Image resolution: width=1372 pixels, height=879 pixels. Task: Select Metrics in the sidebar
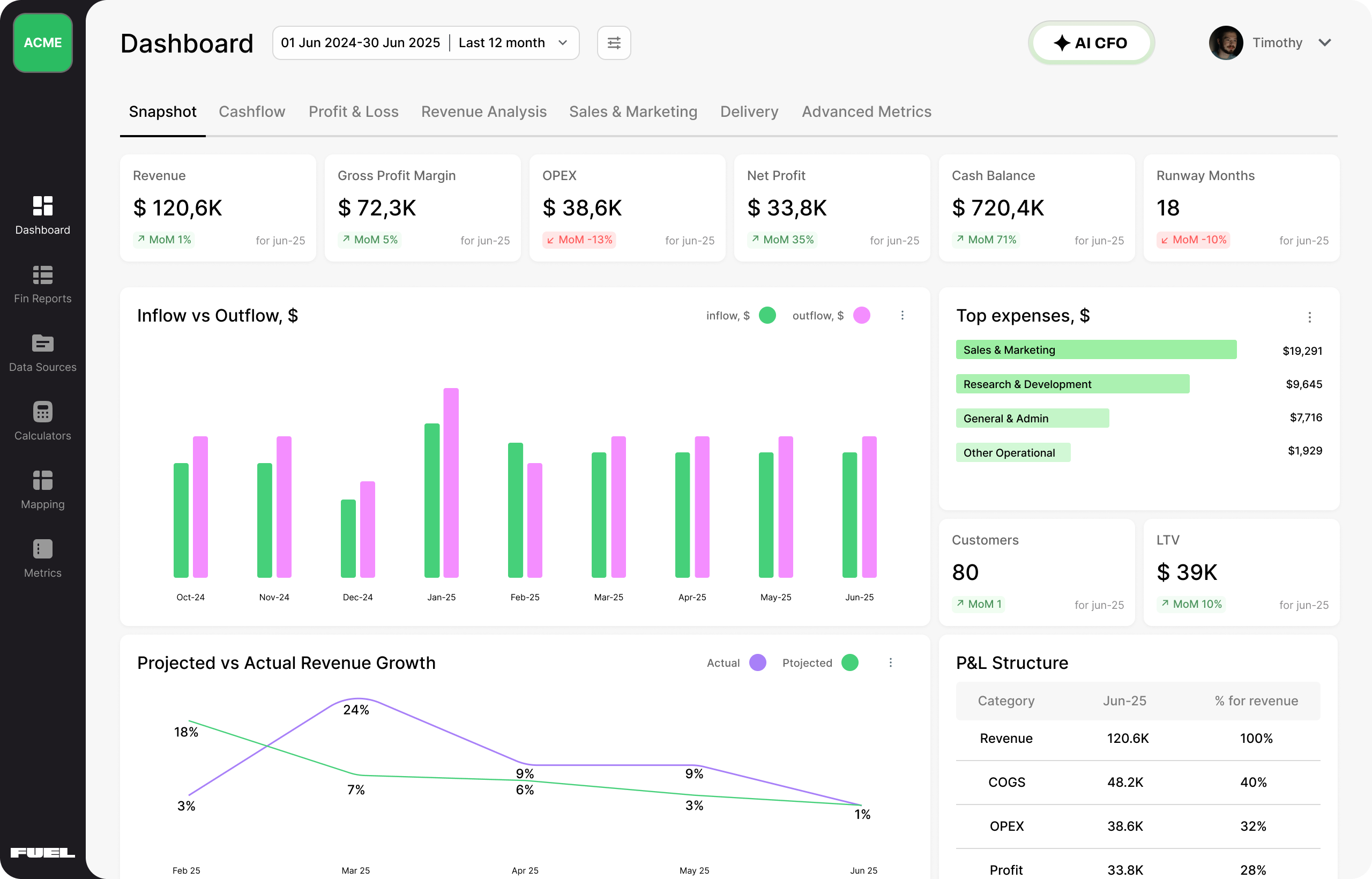coord(42,558)
